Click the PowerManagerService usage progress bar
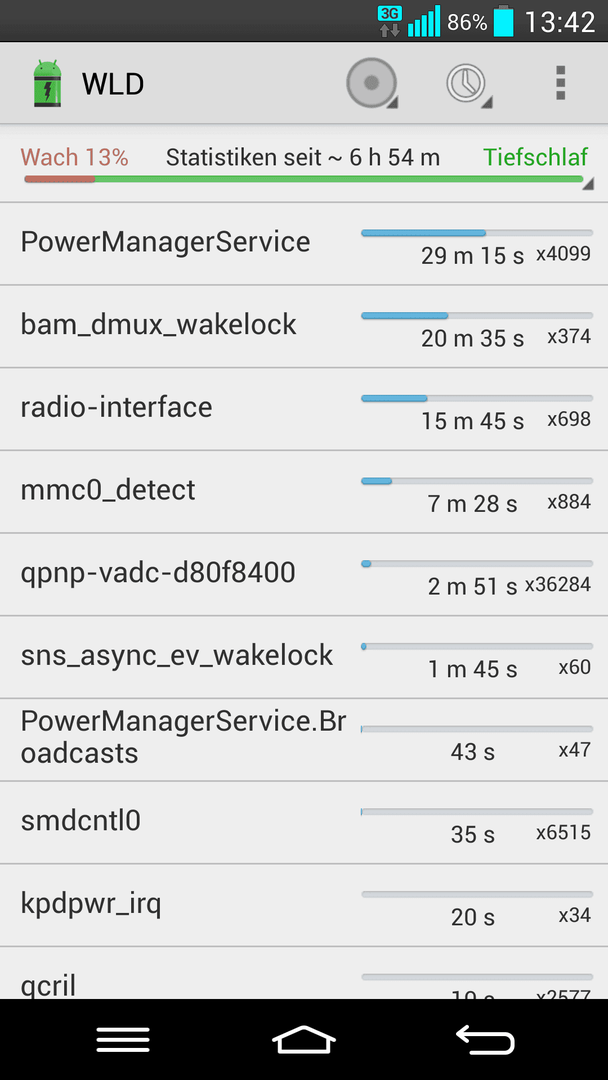 coord(476,233)
